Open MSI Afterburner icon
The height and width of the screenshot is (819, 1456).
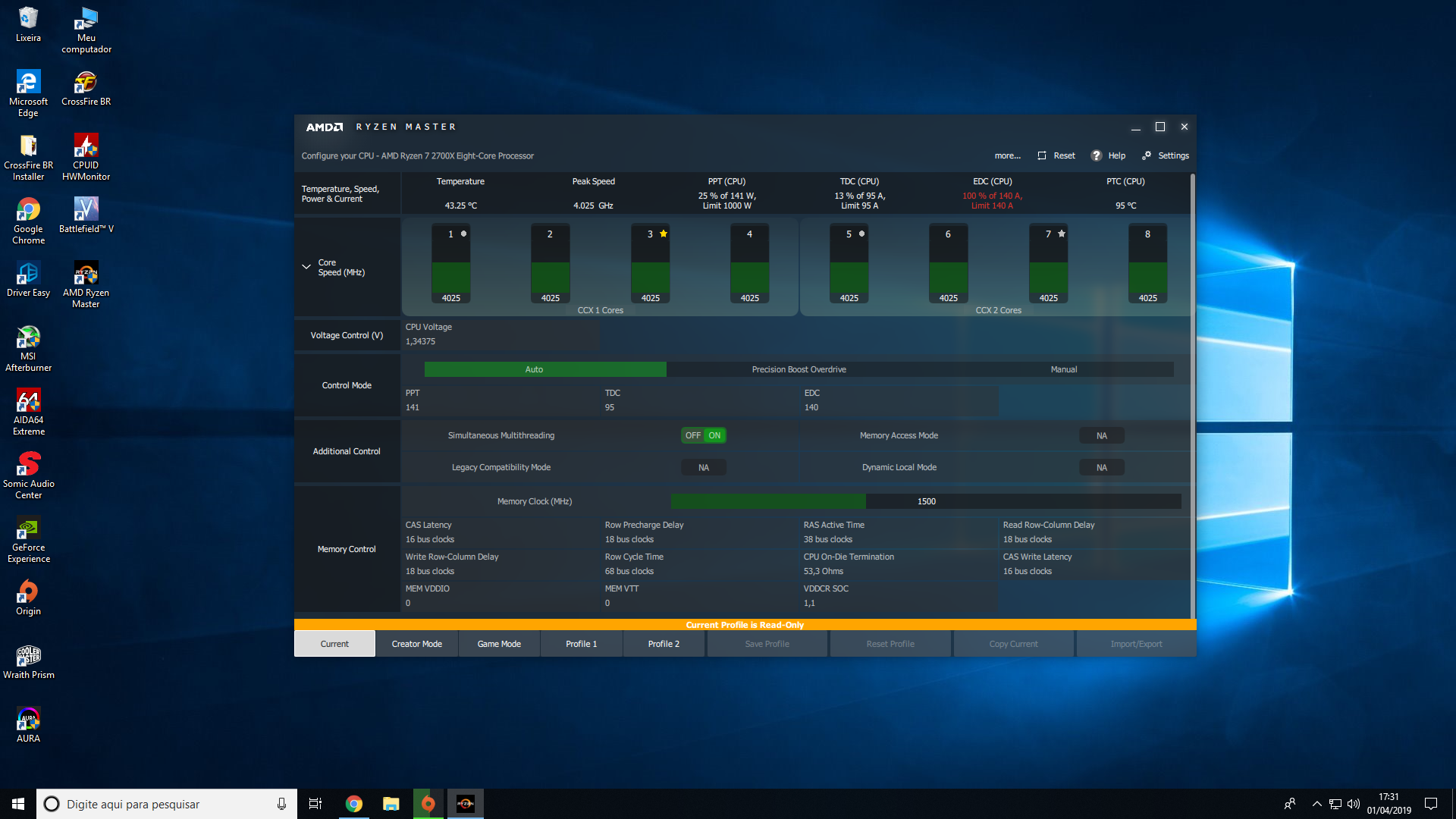28,349
